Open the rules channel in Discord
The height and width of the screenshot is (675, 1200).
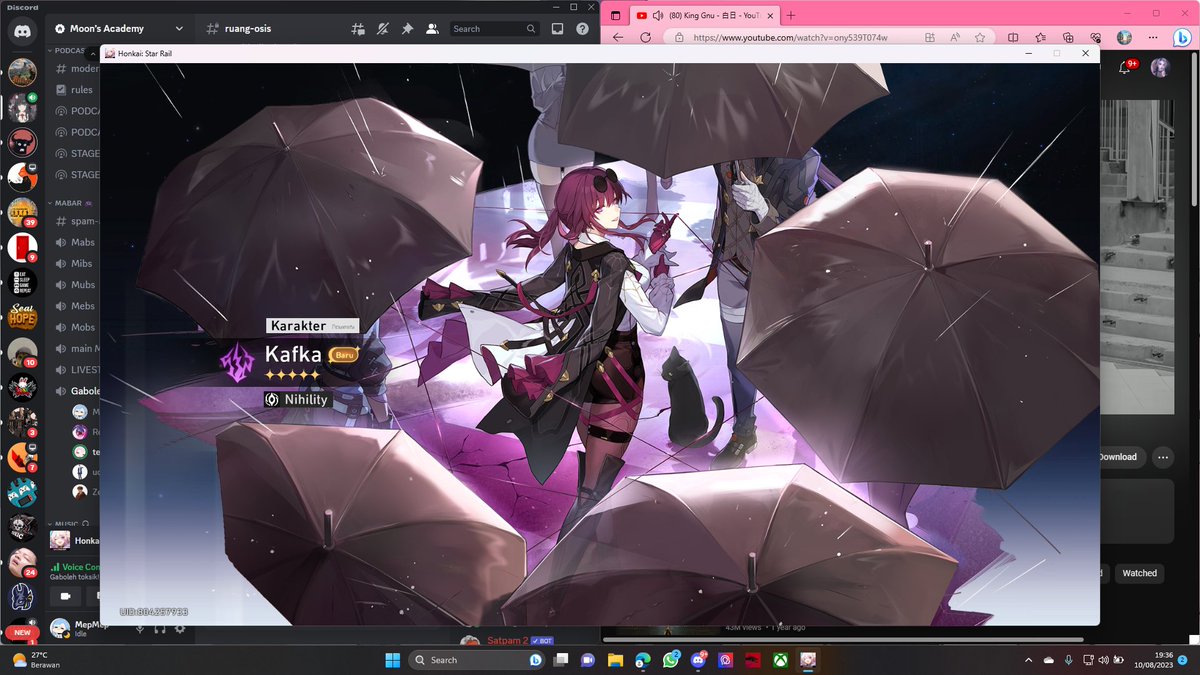(75, 90)
